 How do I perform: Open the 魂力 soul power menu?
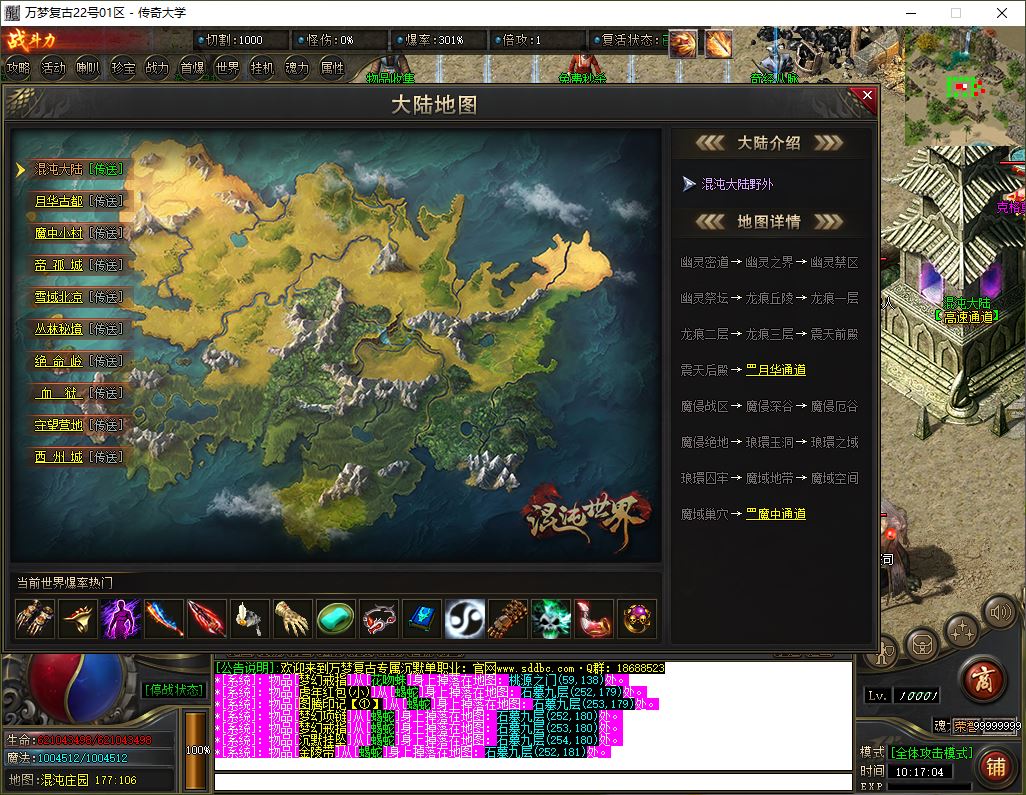(x=297, y=67)
